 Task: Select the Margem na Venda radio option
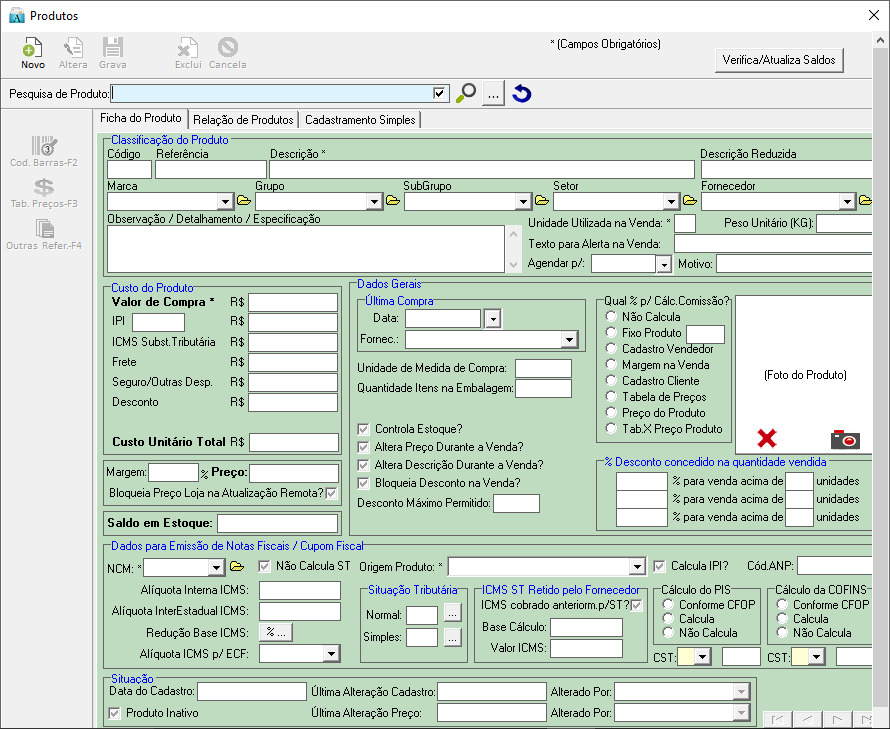[612, 365]
